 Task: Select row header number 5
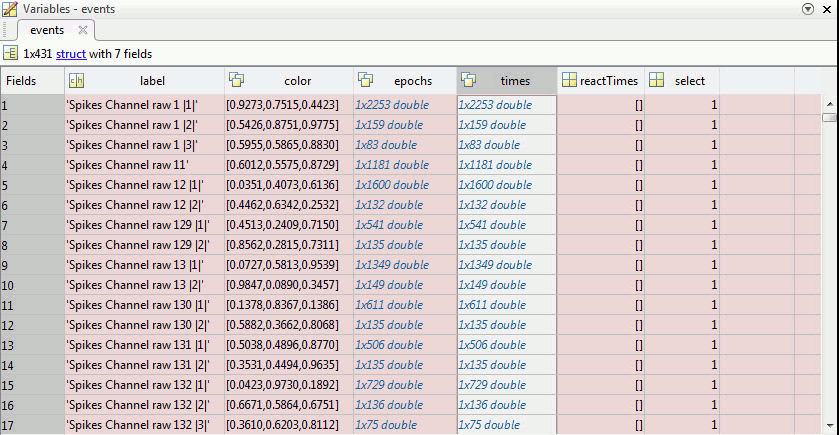pyautogui.click(x=31, y=185)
